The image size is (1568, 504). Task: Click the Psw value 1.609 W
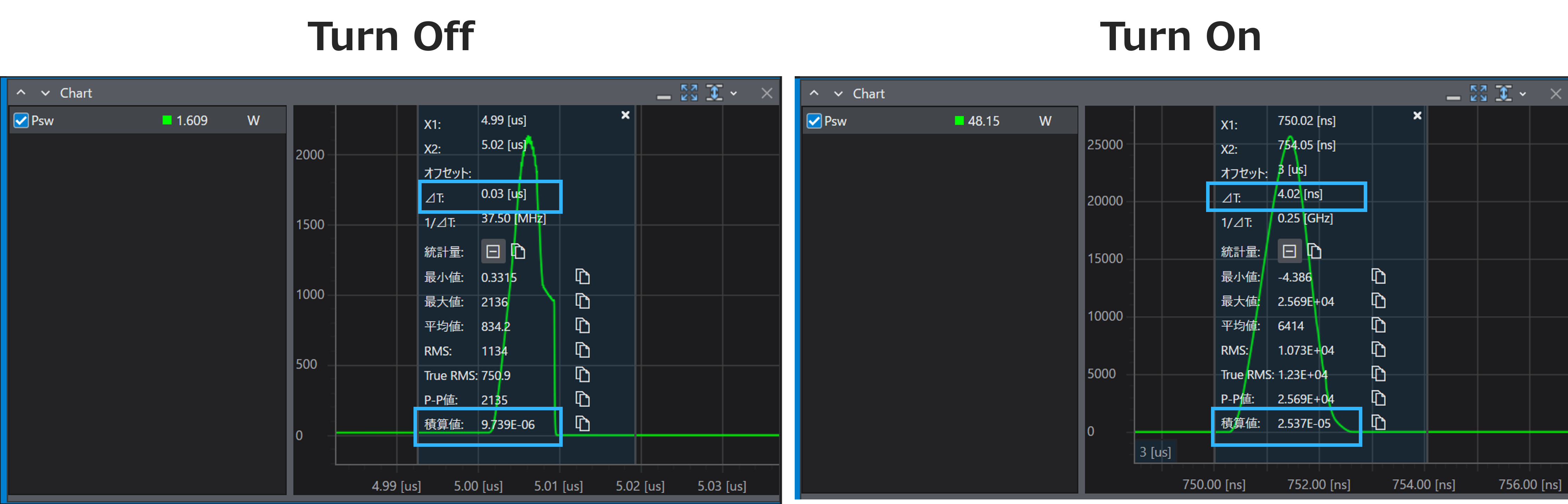tap(192, 120)
